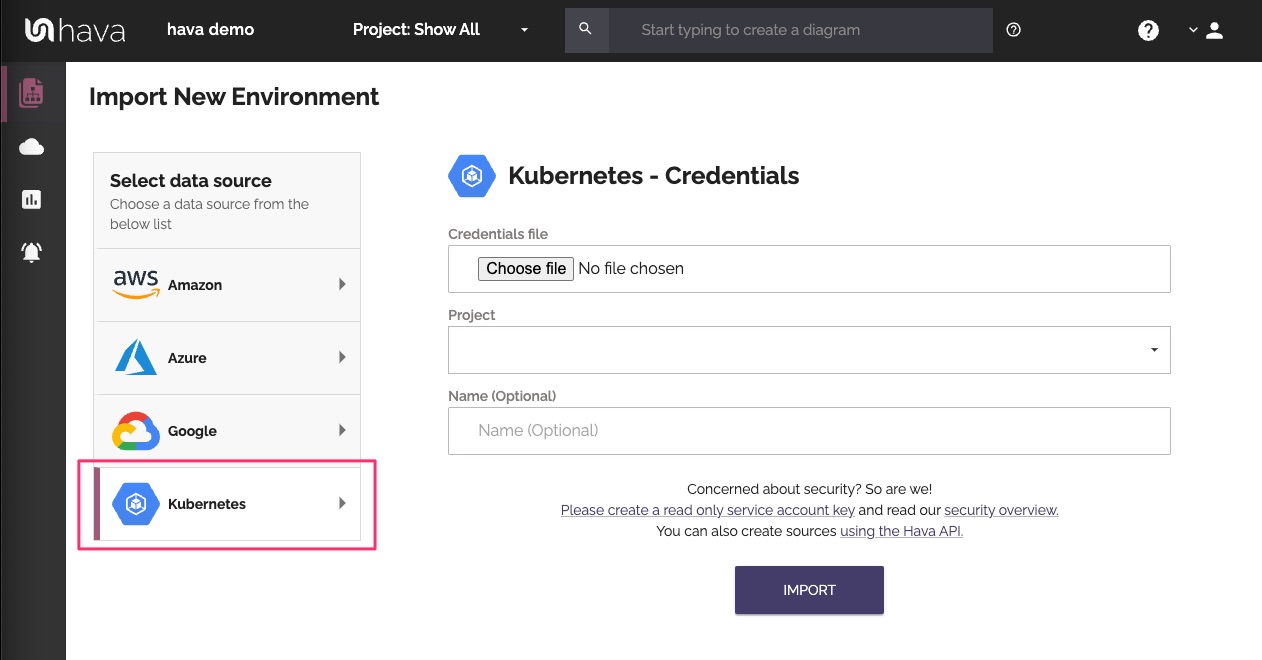This screenshot has width=1262, height=660.
Task: Click the Name (Optional) label above field
Action: [x=502, y=396]
